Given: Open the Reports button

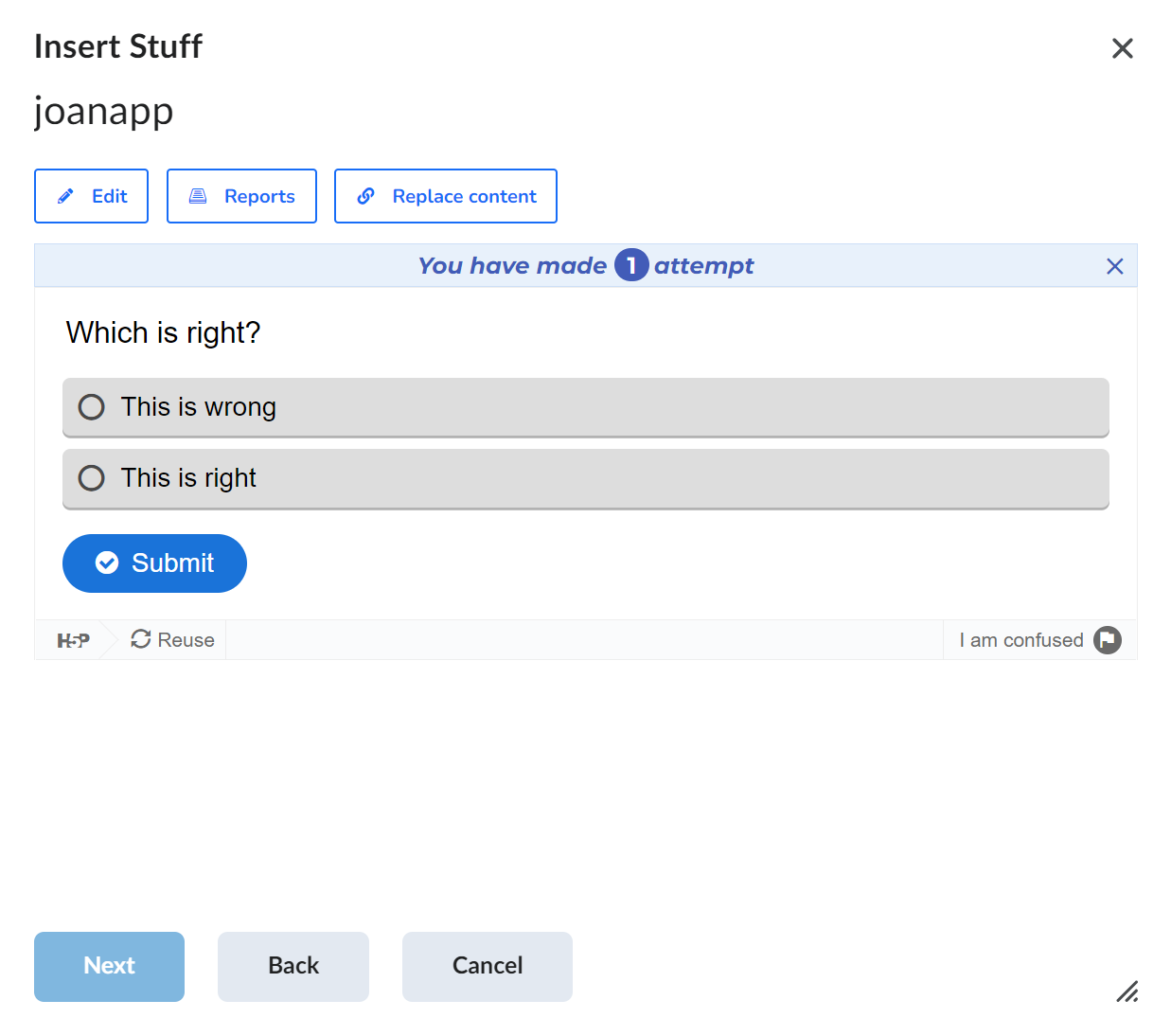Looking at the screenshot, I should click(x=241, y=196).
